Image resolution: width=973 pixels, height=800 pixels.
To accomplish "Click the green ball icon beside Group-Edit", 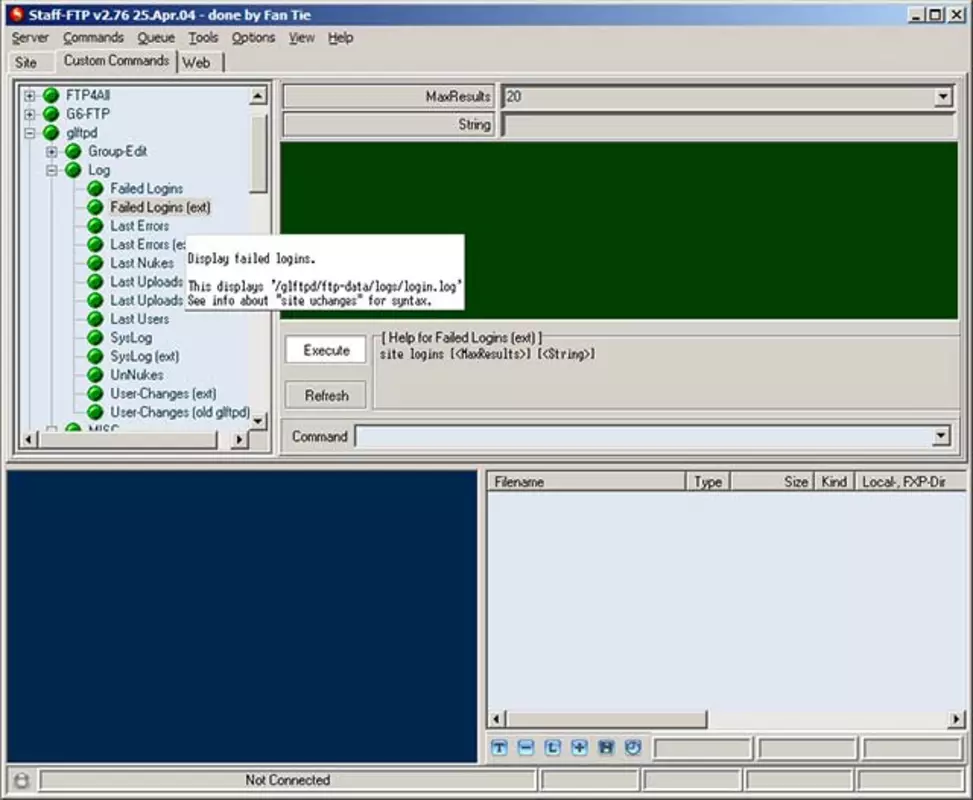I will pyautogui.click(x=73, y=151).
